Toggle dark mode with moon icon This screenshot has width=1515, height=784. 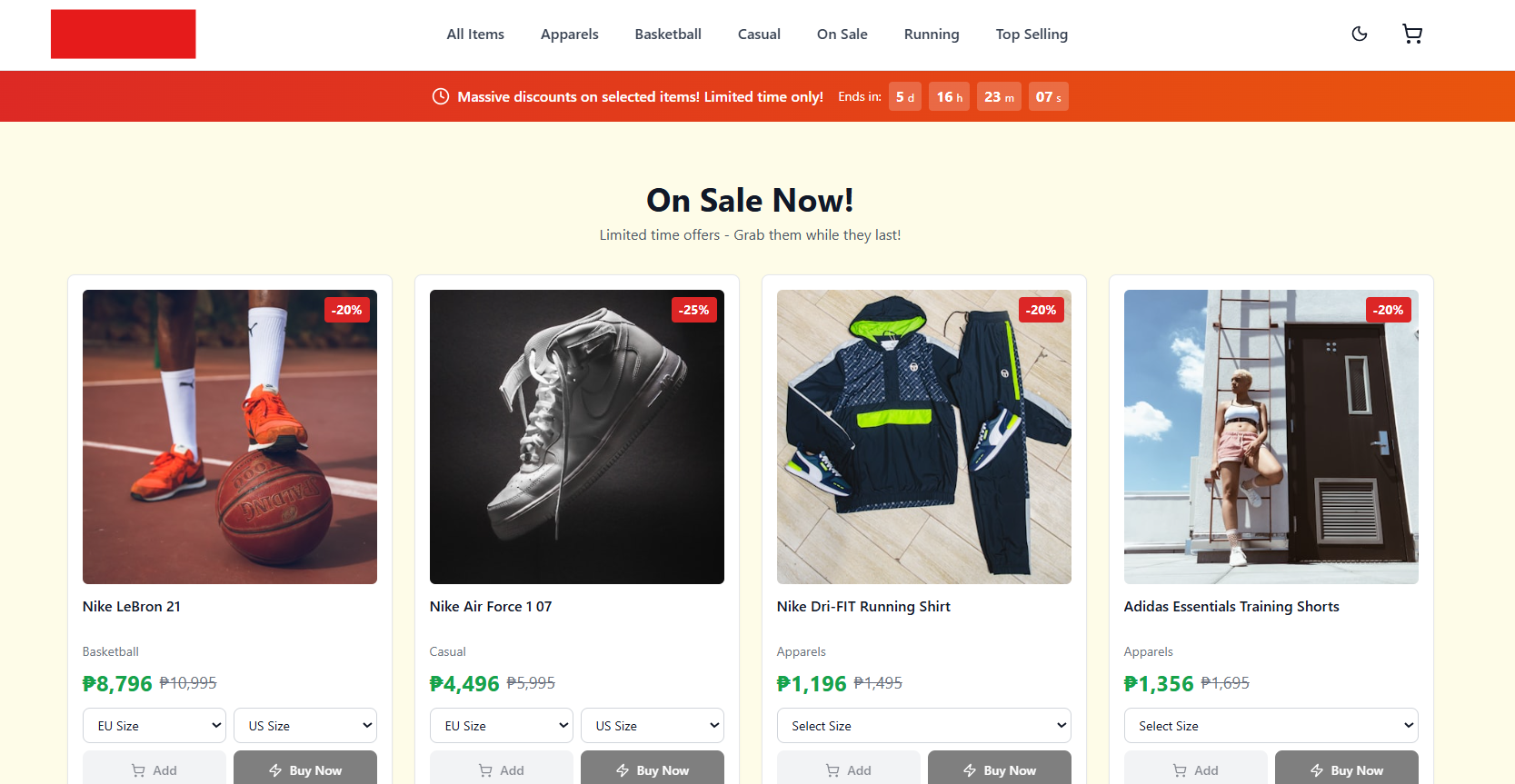coord(1360,34)
